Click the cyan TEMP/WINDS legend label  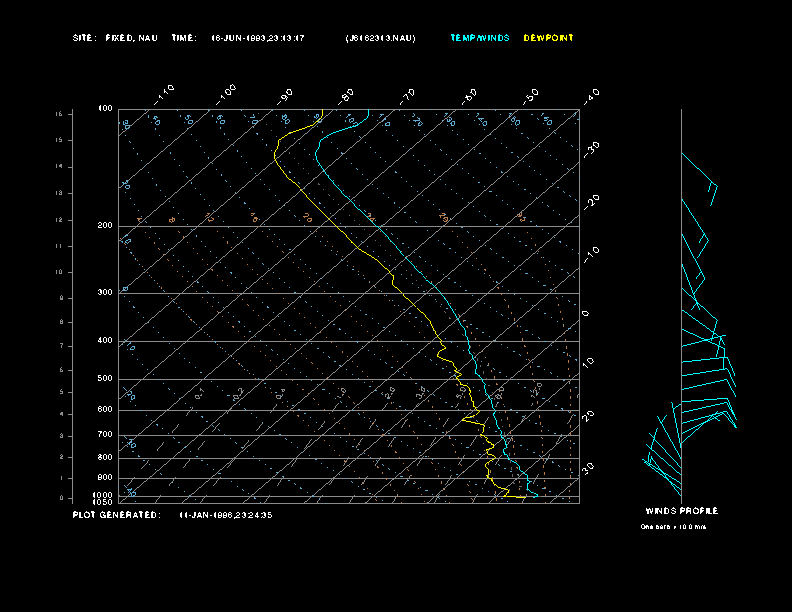coord(479,38)
